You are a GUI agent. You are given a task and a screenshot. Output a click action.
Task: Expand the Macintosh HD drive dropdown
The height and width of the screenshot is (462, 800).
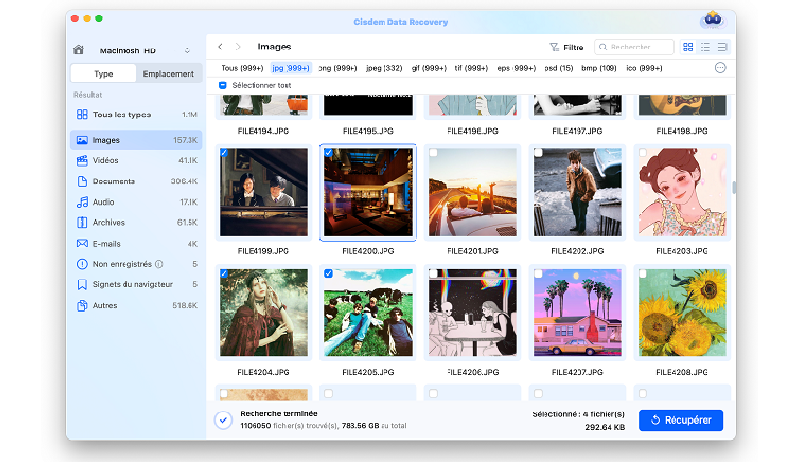(x=187, y=50)
